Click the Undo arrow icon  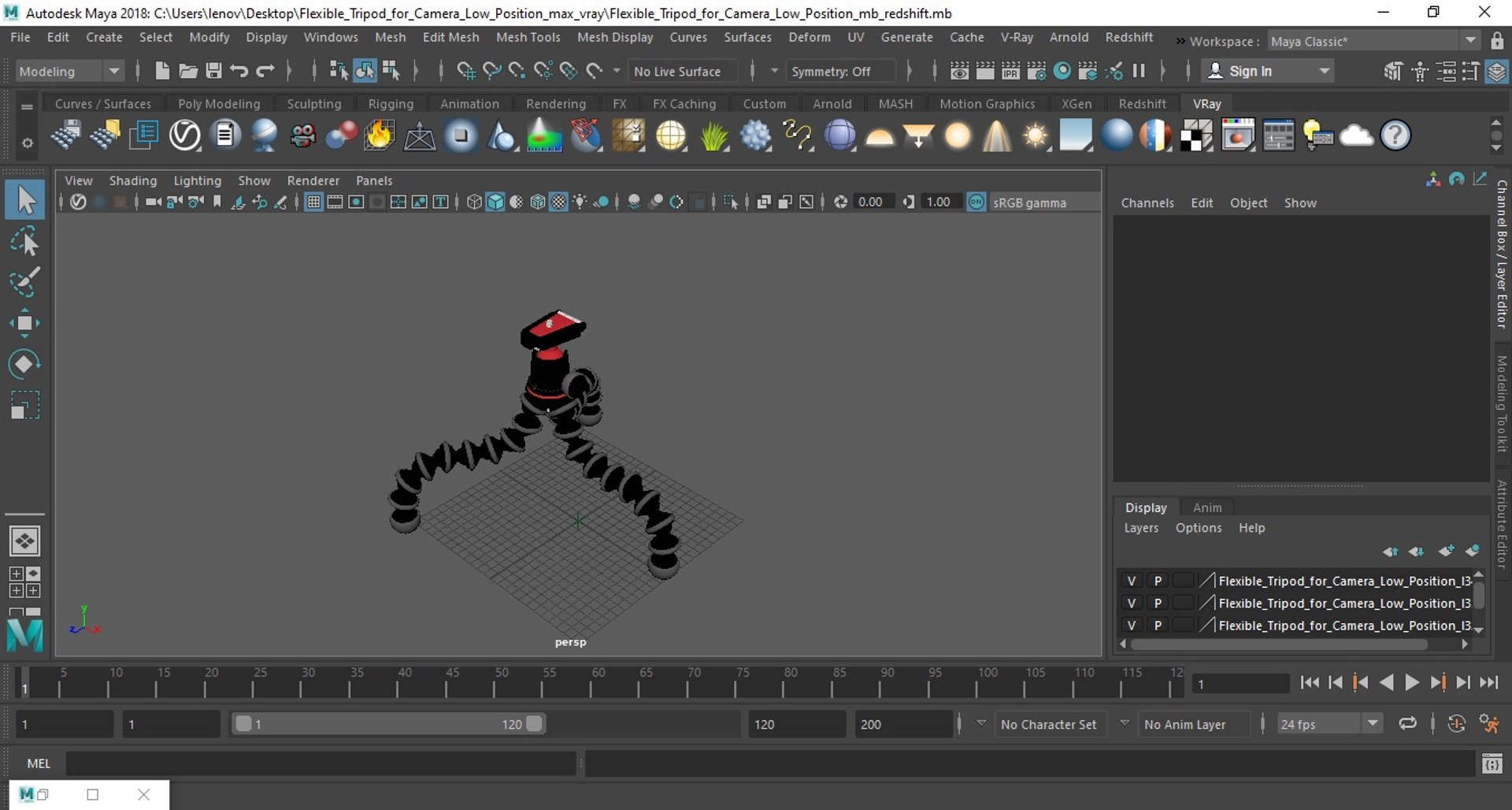click(239, 71)
